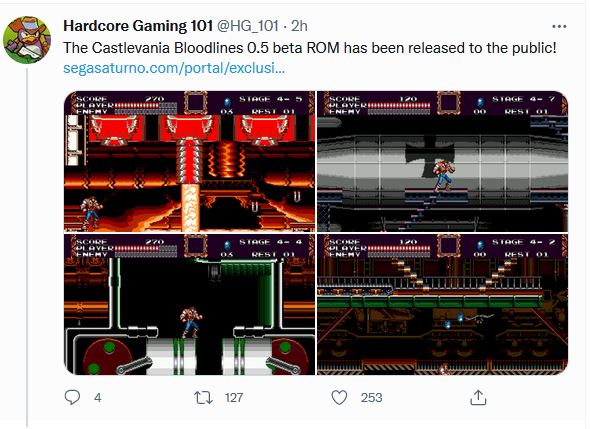590x429 pixels.
Task: Open the Stage 4-4 green pipes screenshot
Action: (x=189, y=304)
